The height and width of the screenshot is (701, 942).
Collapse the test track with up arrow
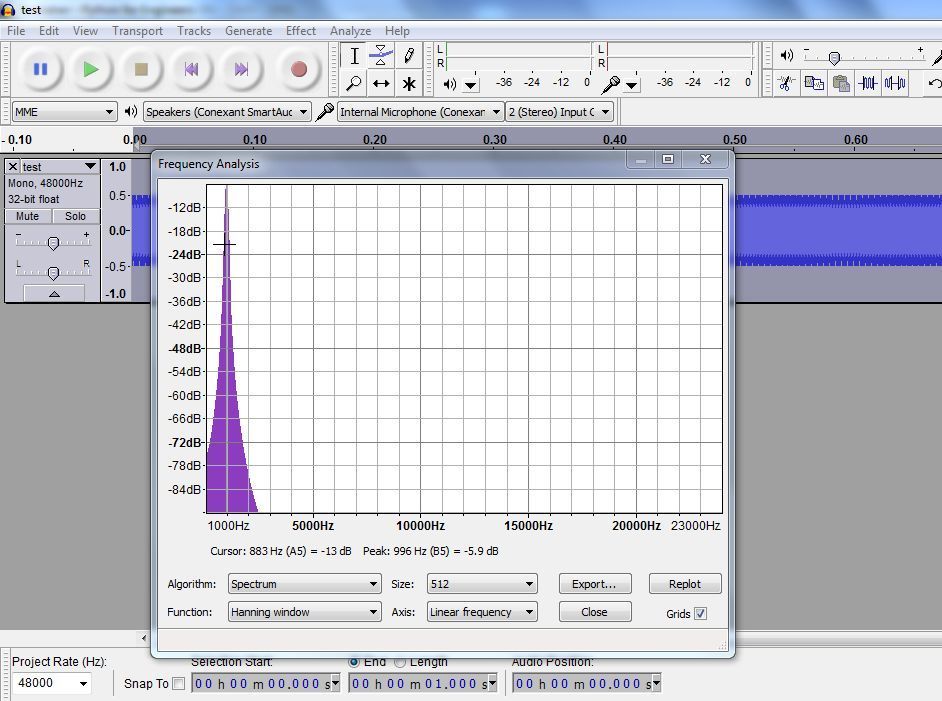[54, 294]
